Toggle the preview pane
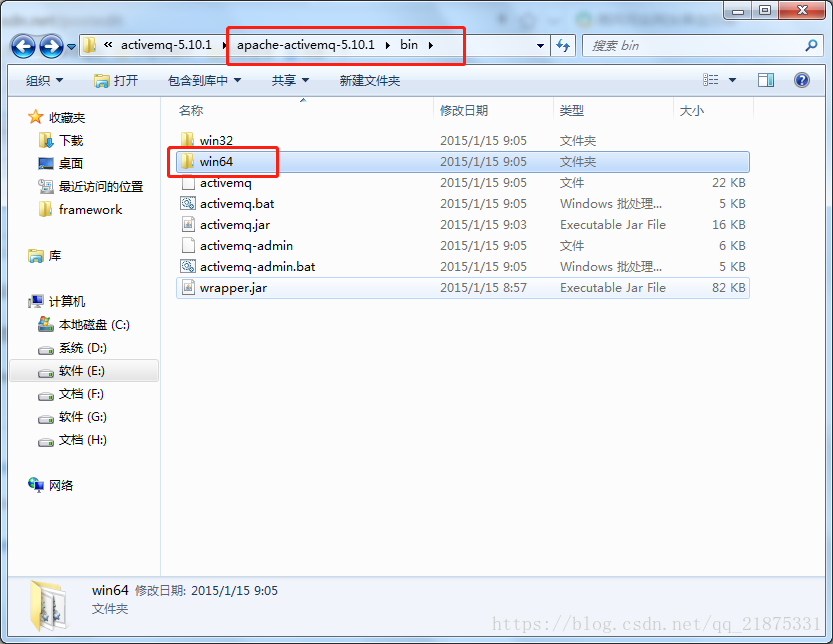833x644 pixels. pyautogui.click(x=766, y=80)
